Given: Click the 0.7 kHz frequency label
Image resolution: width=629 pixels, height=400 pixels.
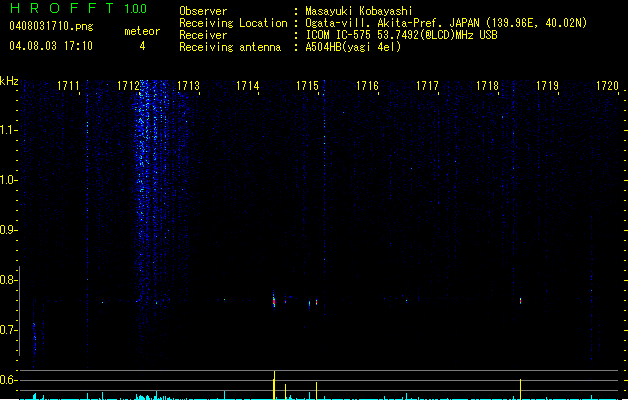Looking at the screenshot, I should [x=8, y=330].
